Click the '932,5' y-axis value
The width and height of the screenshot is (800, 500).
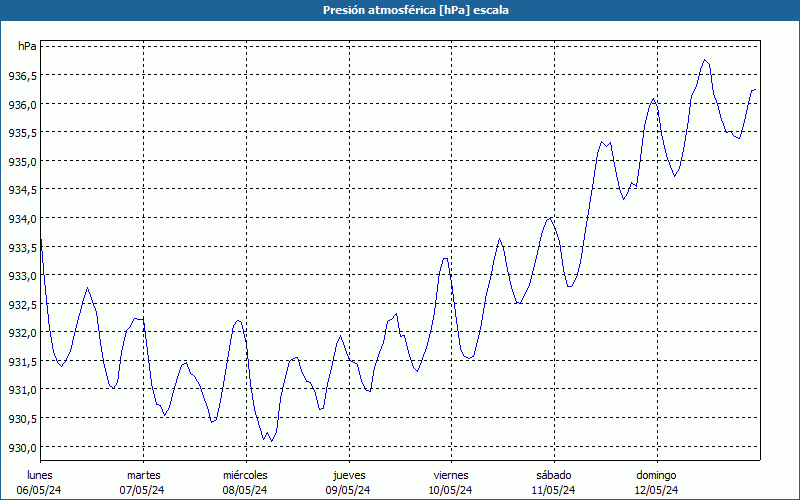pyautogui.click(x=22, y=304)
